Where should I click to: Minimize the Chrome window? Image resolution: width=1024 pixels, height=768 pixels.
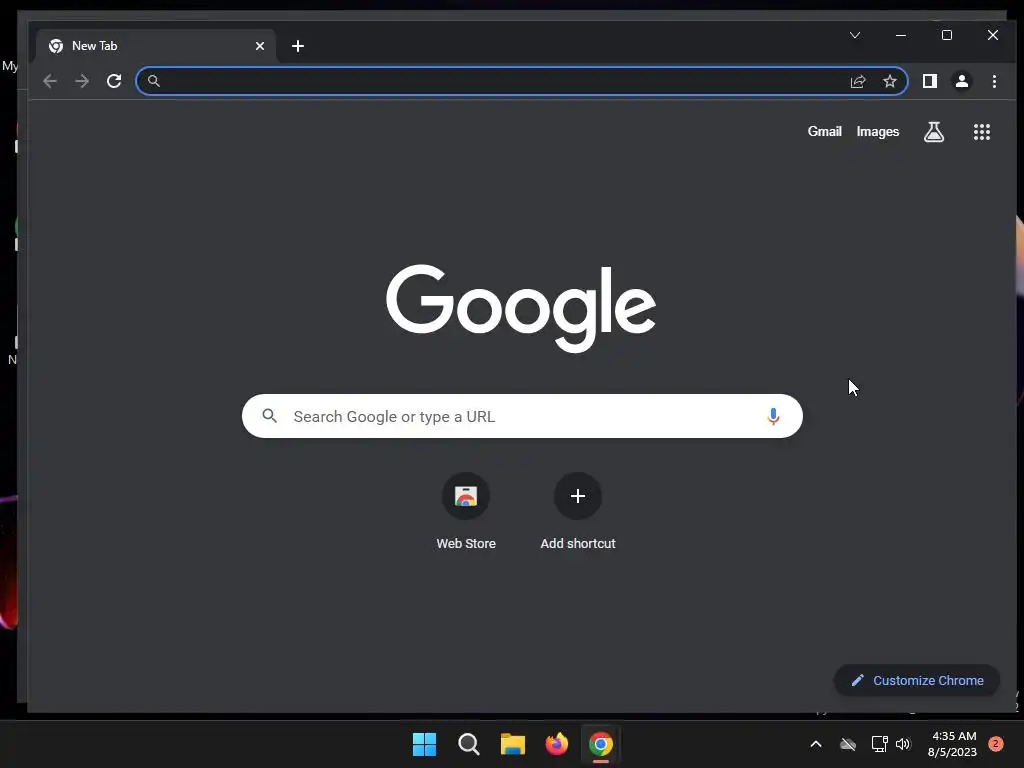(x=901, y=35)
